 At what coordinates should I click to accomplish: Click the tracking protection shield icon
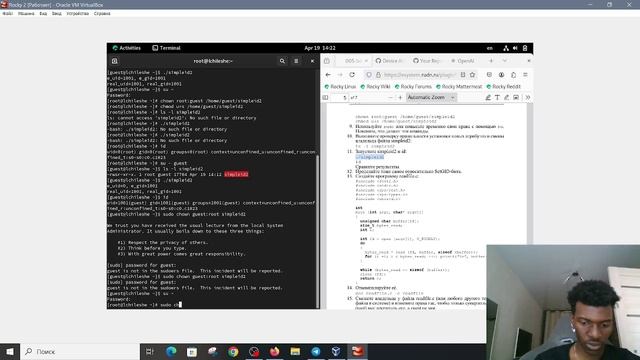click(369, 75)
